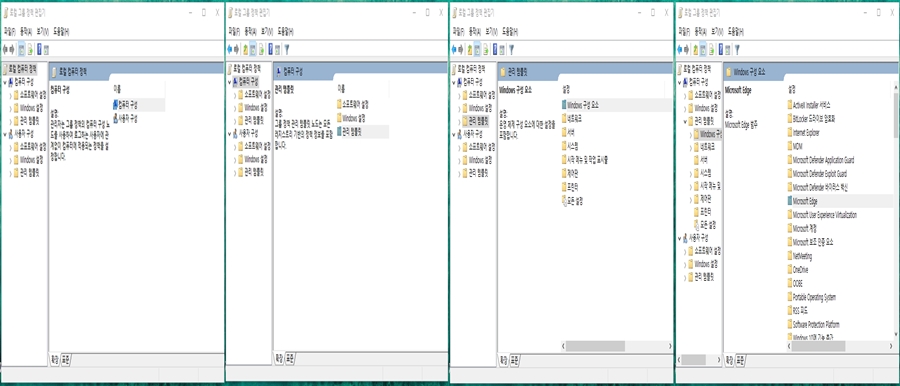Click 모든 설정 icon in 관리 템플릿 list

tap(564, 200)
